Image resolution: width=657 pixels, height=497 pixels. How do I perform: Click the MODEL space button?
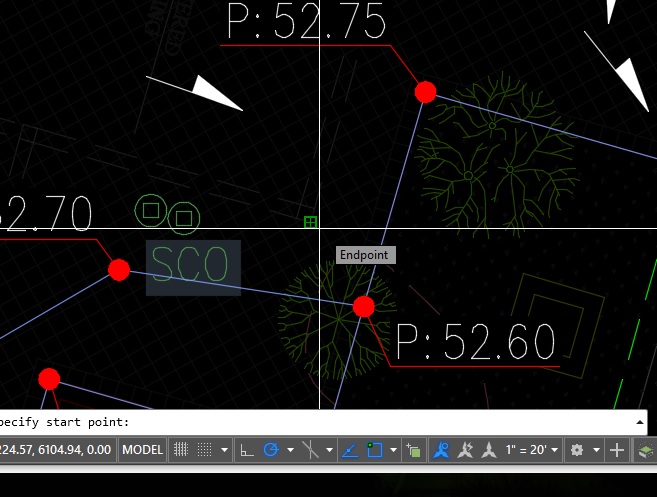tap(142, 450)
